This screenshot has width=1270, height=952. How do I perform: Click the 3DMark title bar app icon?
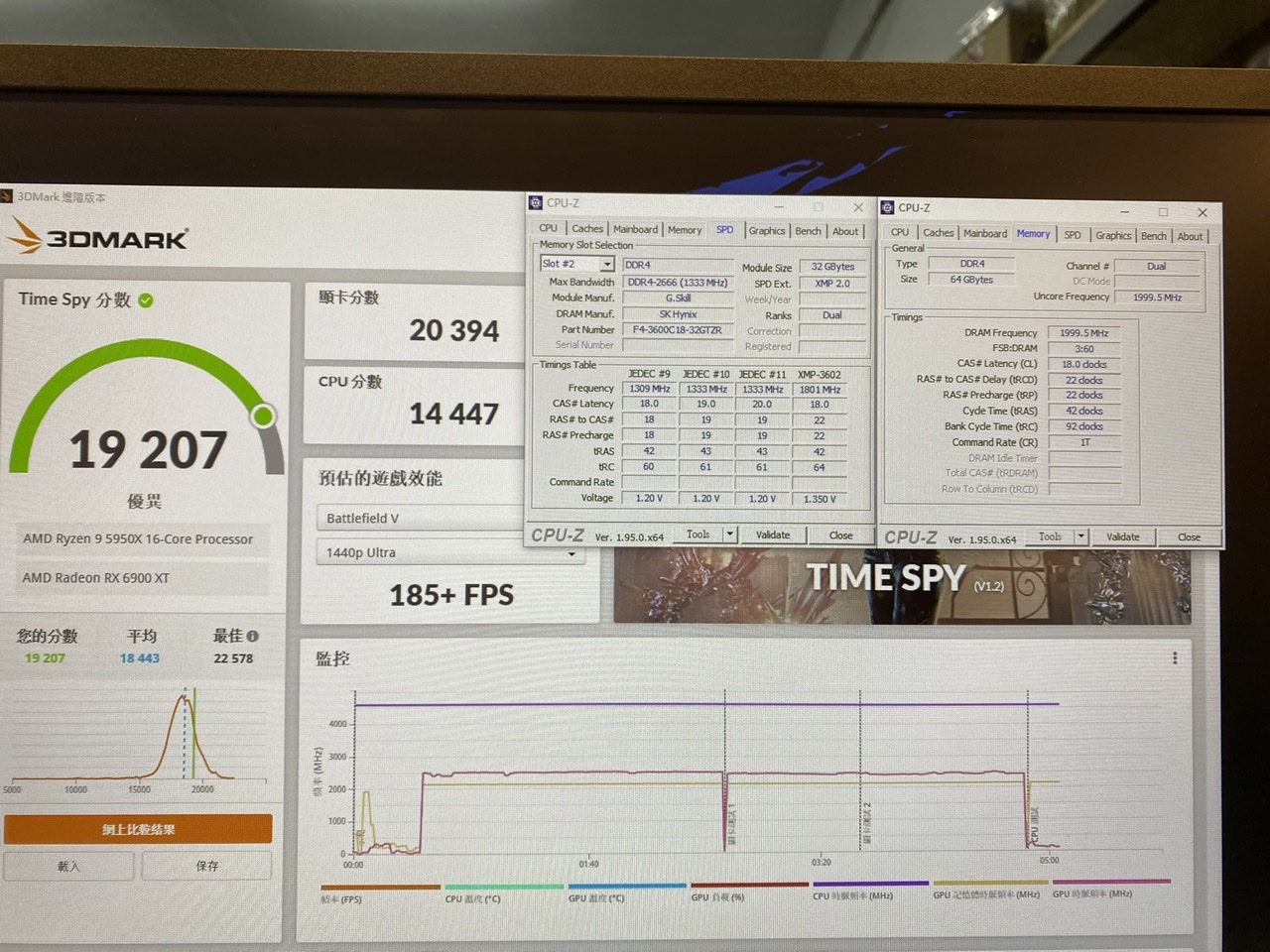[x=6, y=196]
